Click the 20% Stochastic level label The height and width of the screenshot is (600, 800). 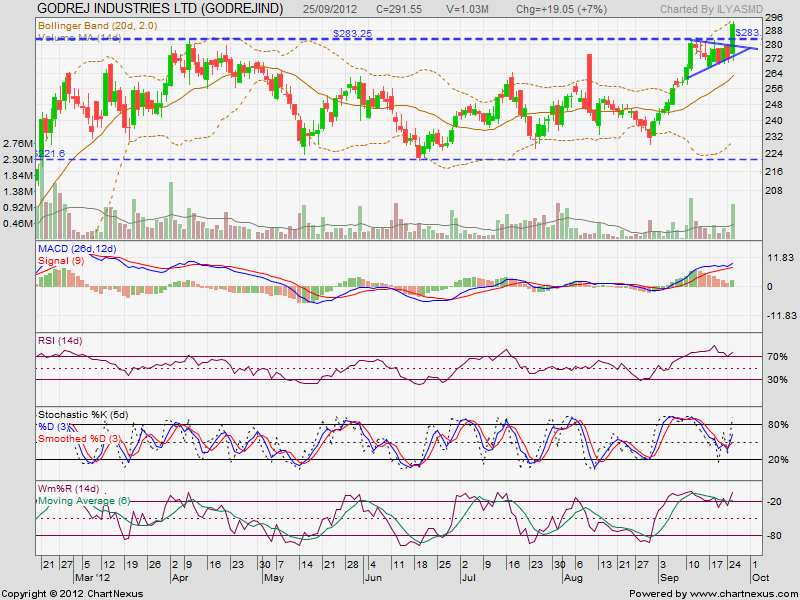pos(777,460)
